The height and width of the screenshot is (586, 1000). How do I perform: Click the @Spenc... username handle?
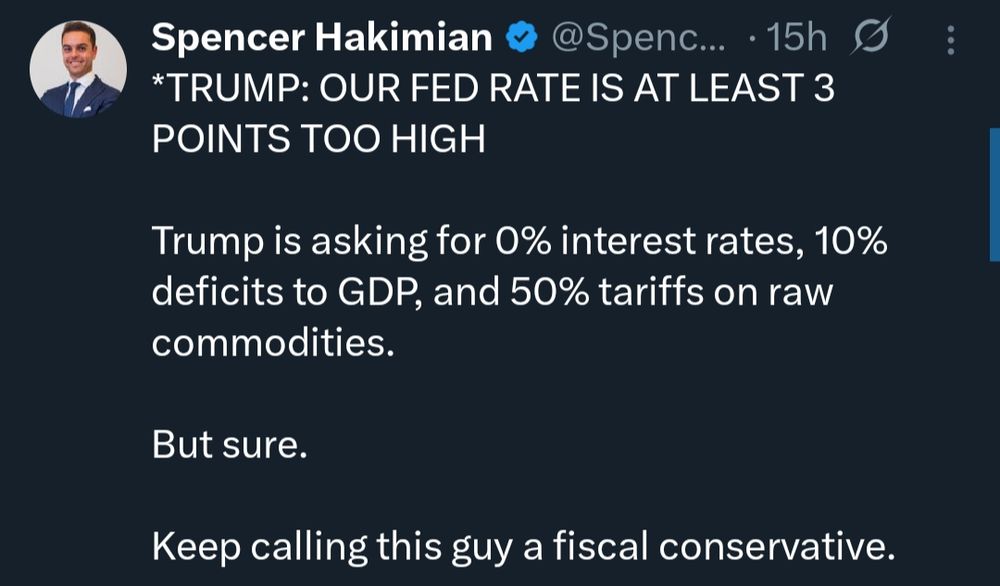638,39
